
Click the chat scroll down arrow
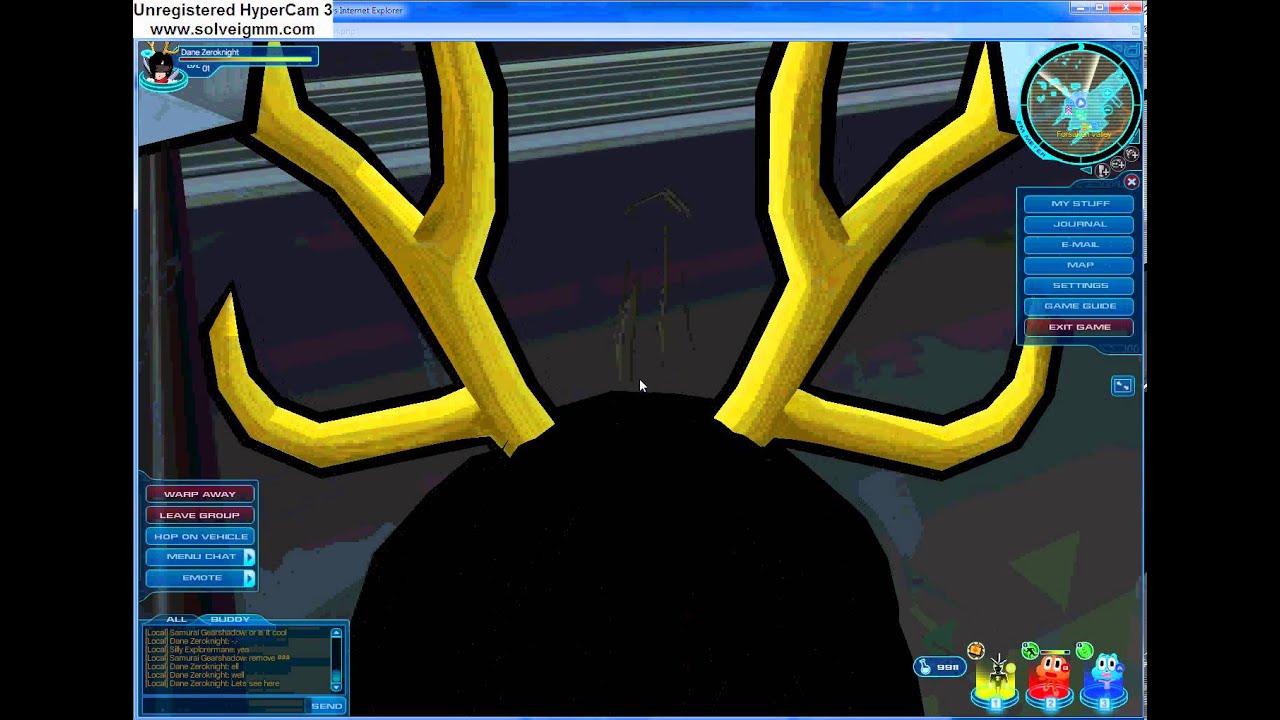(336, 686)
